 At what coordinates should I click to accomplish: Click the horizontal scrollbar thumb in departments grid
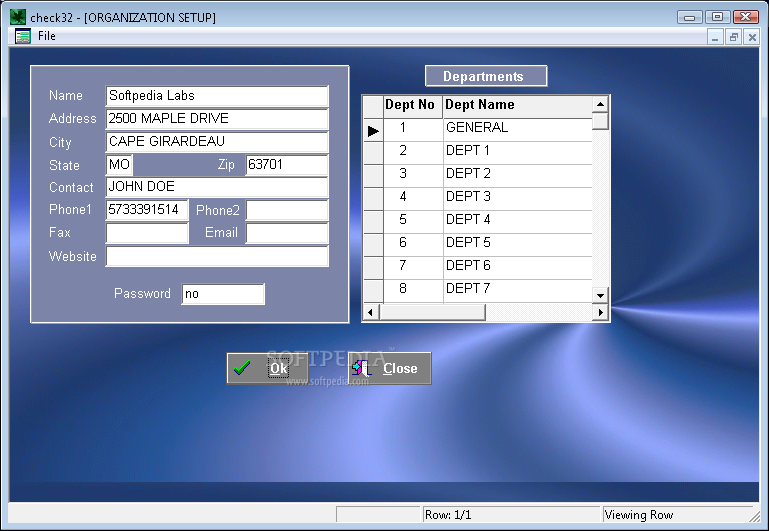pyautogui.click(x=432, y=312)
